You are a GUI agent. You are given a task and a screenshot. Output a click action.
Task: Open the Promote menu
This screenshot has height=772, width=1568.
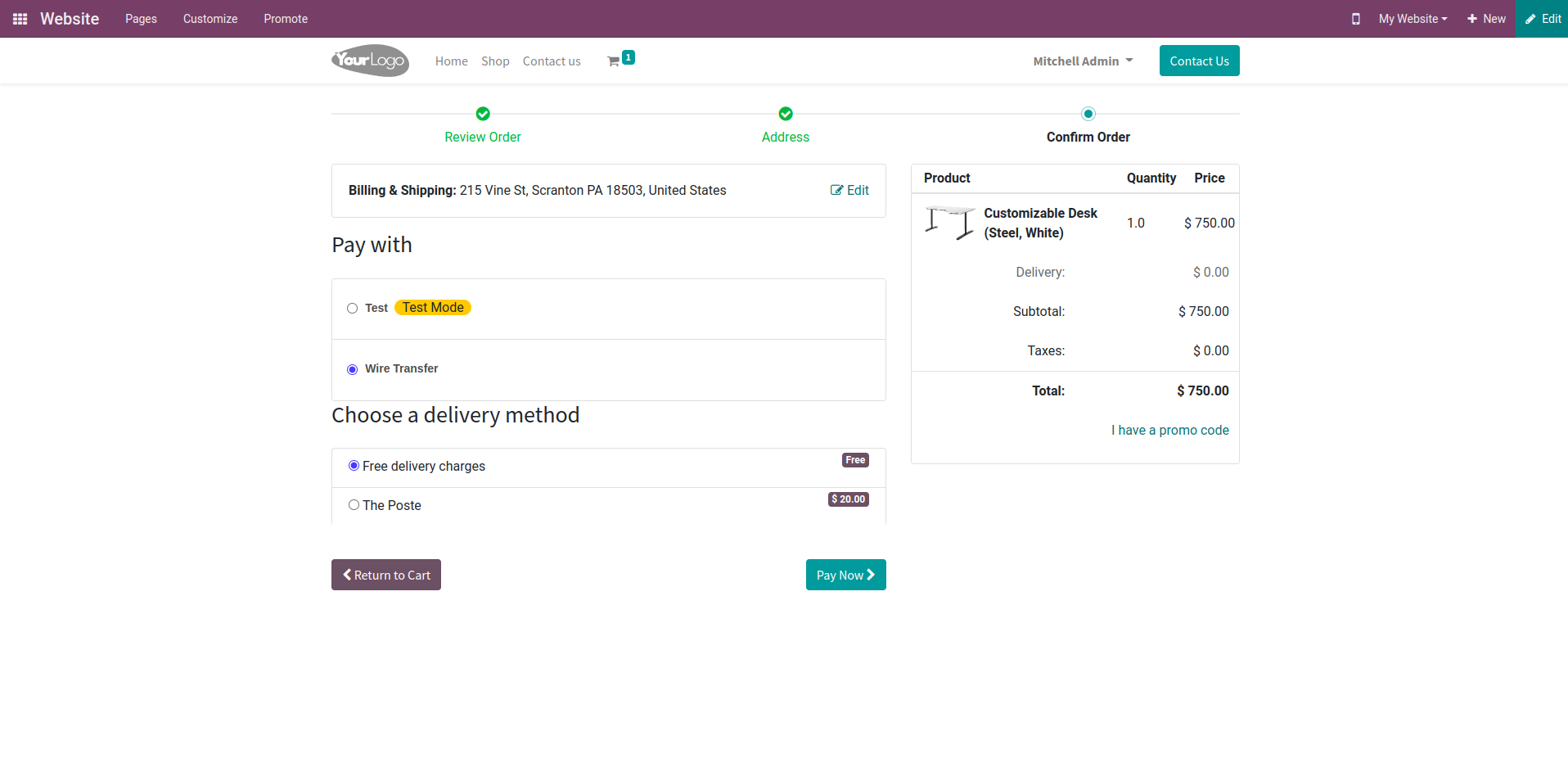286,19
